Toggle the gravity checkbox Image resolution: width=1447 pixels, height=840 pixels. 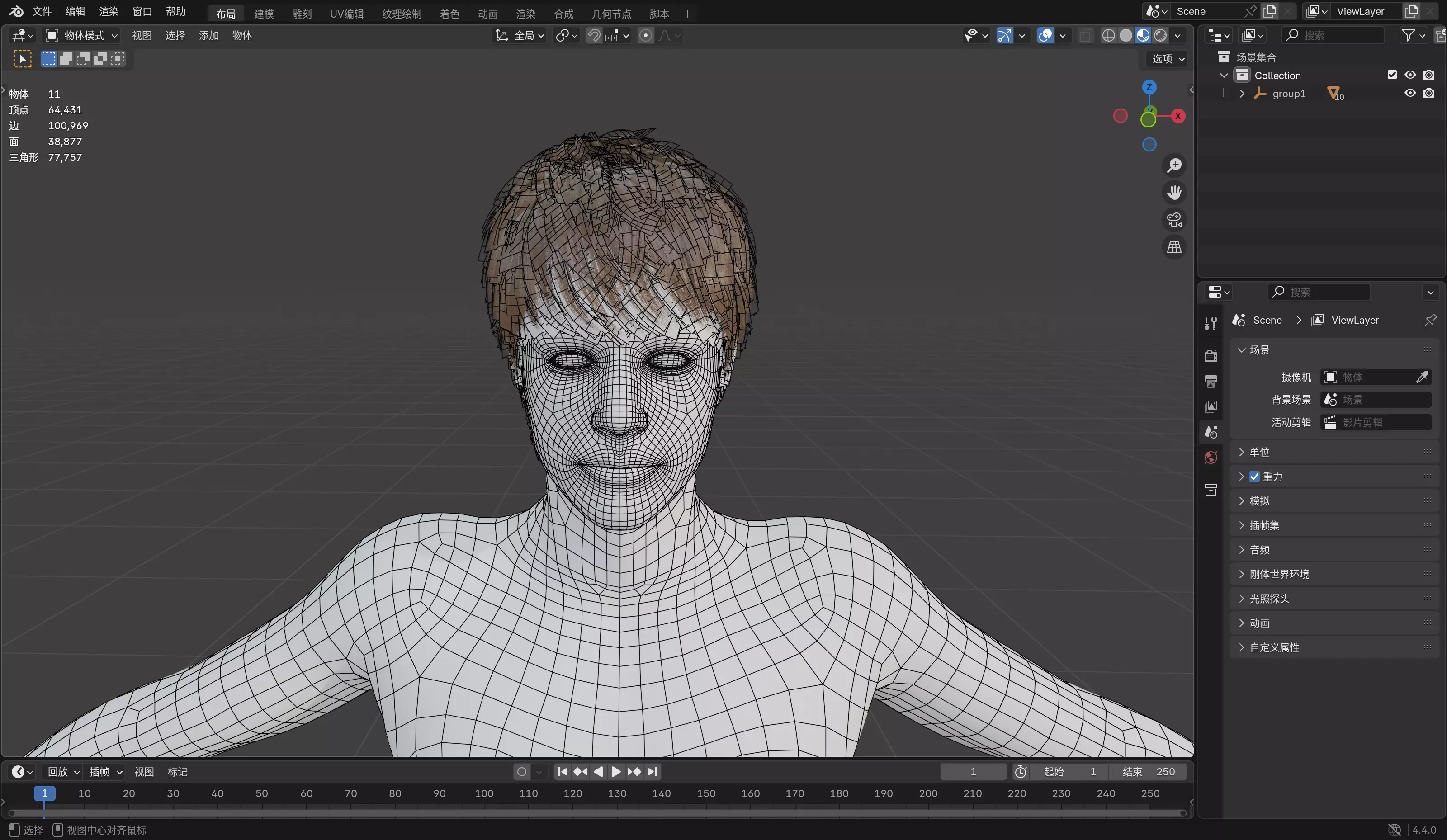(x=1254, y=477)
